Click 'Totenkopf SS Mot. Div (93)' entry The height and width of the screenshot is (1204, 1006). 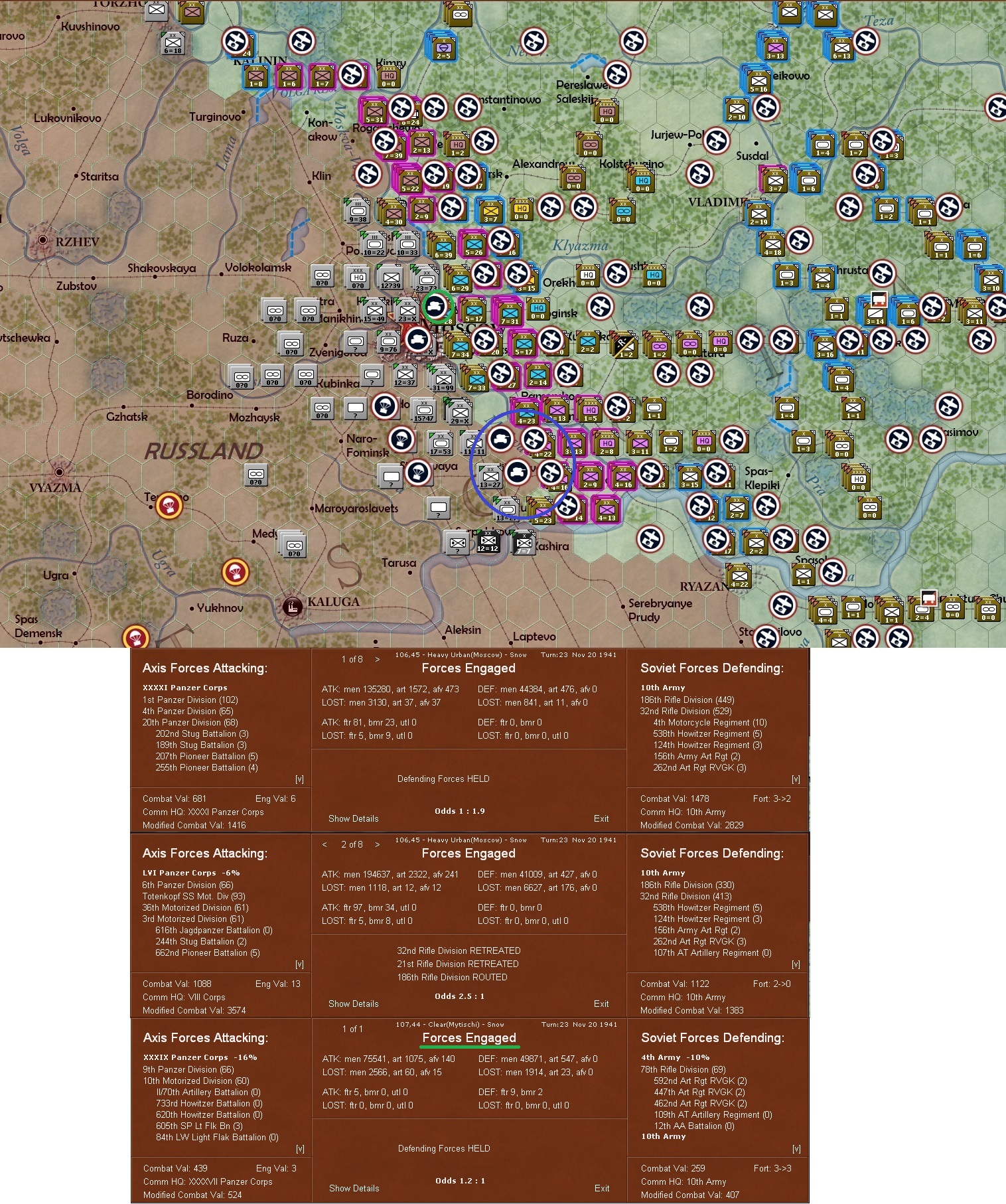pos(194,896)
